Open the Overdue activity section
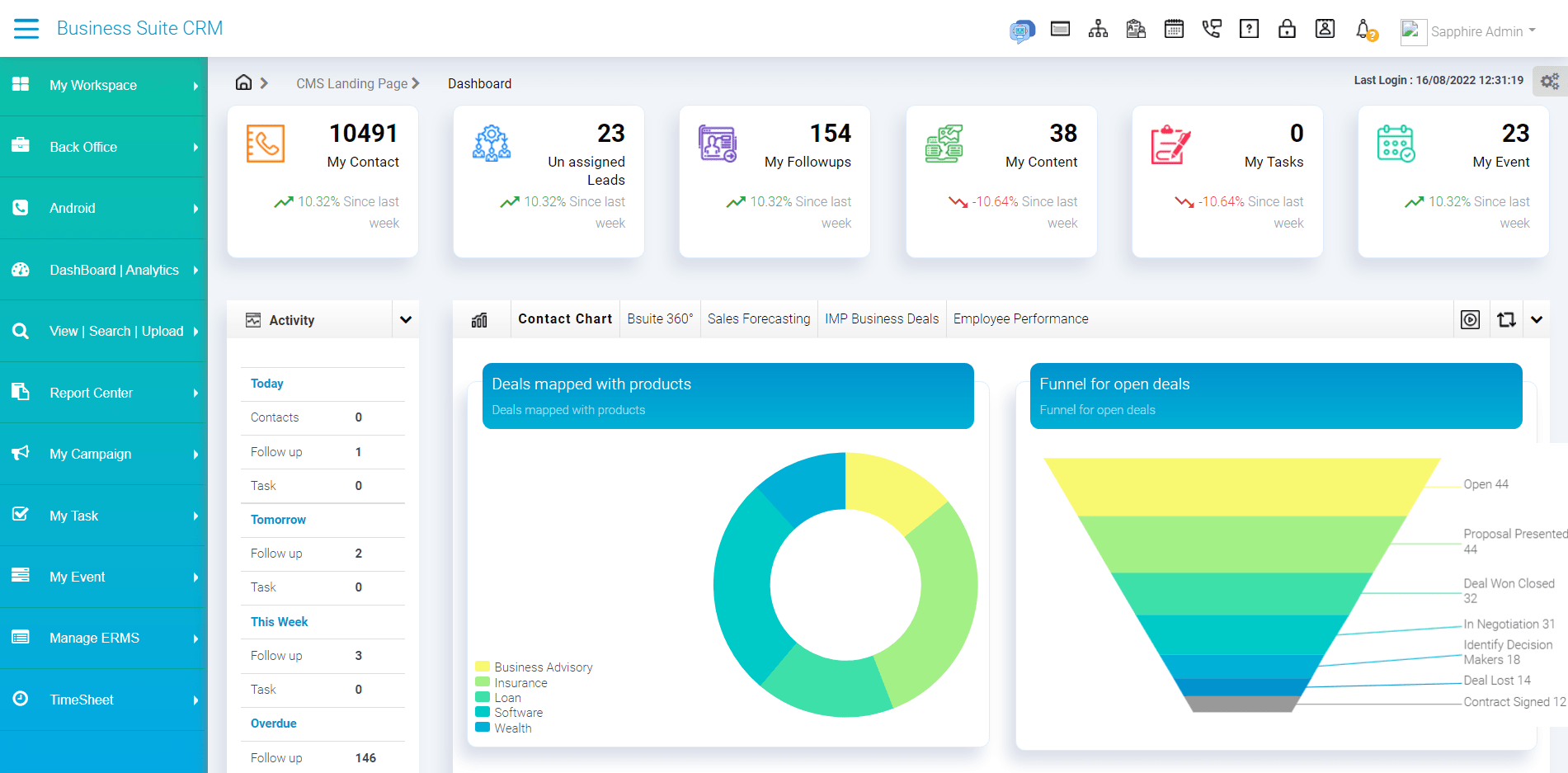1568x773 pixels. point(273,724)
